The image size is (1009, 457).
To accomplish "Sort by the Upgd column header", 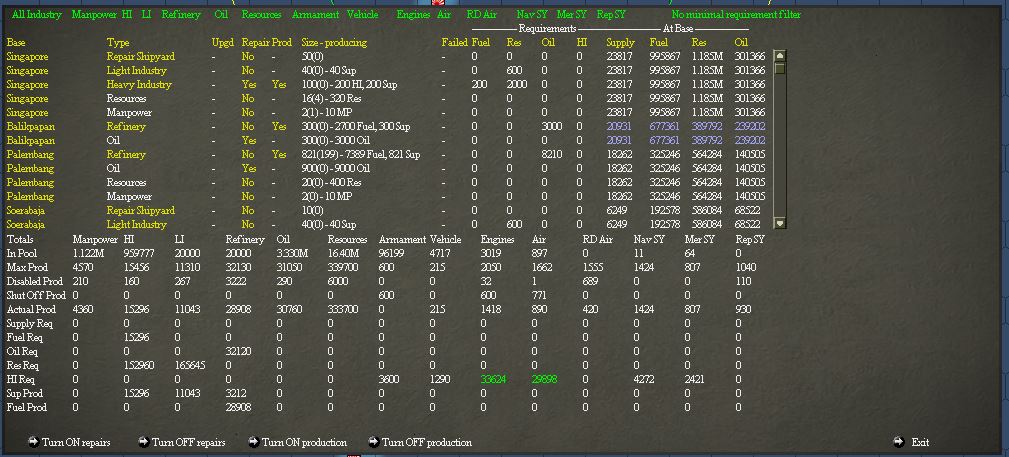I will 223,42.
